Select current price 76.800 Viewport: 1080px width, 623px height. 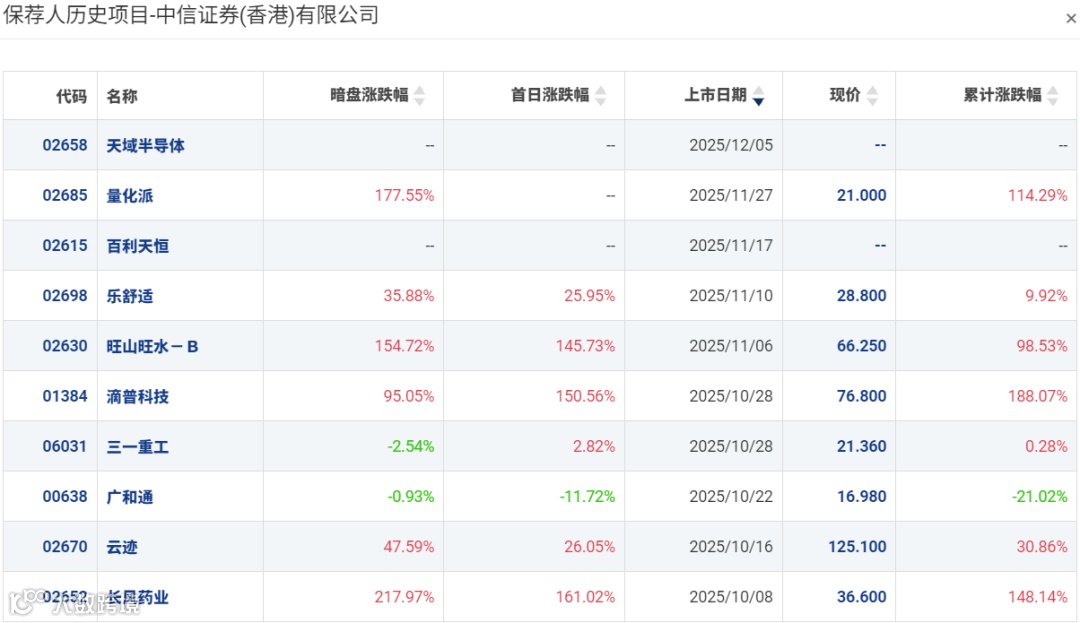[862, 397]
